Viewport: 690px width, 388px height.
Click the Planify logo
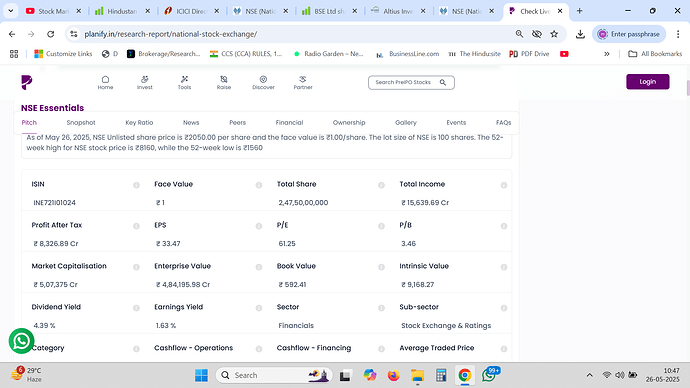(x=27, y=82)
